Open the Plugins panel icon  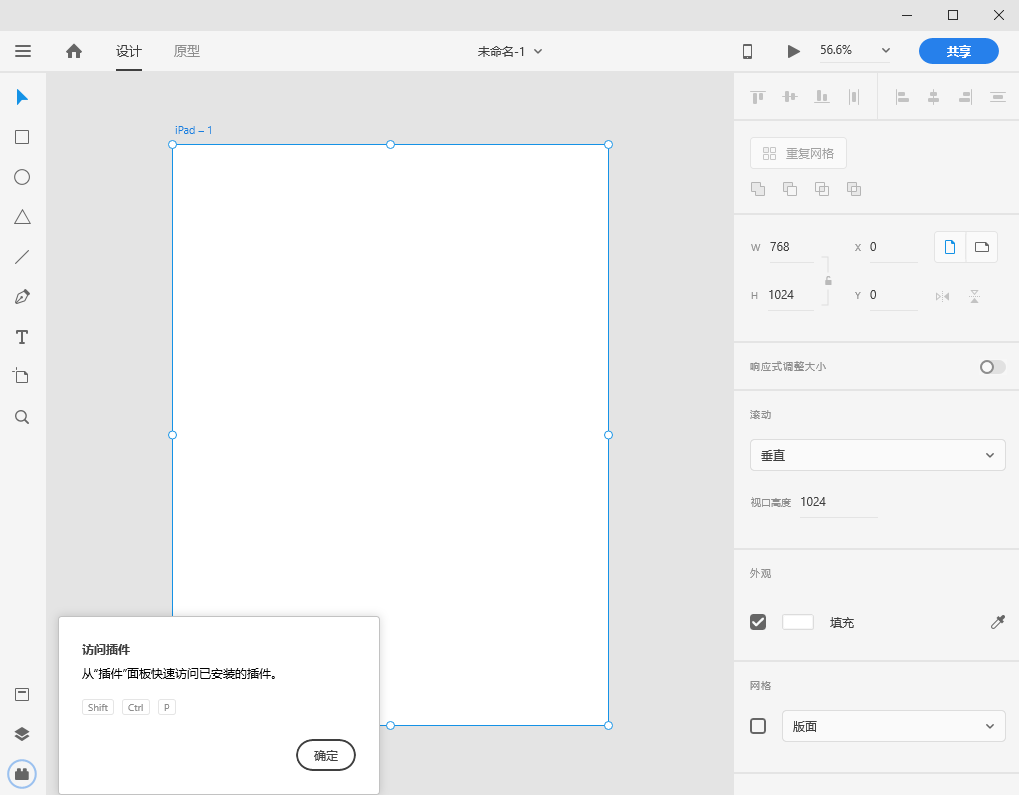tap(22, 774)
